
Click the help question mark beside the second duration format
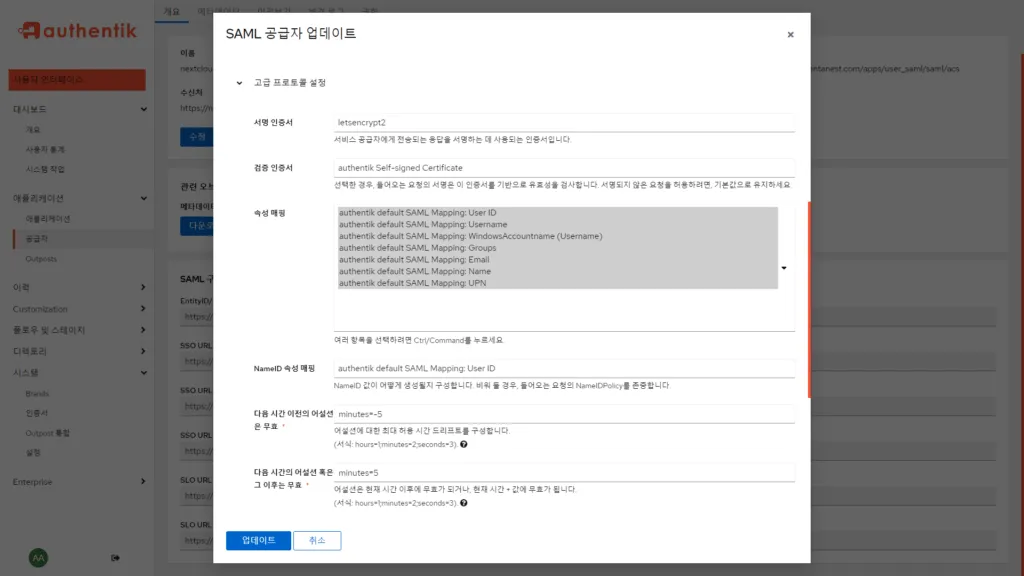click(x=463, y=503)
